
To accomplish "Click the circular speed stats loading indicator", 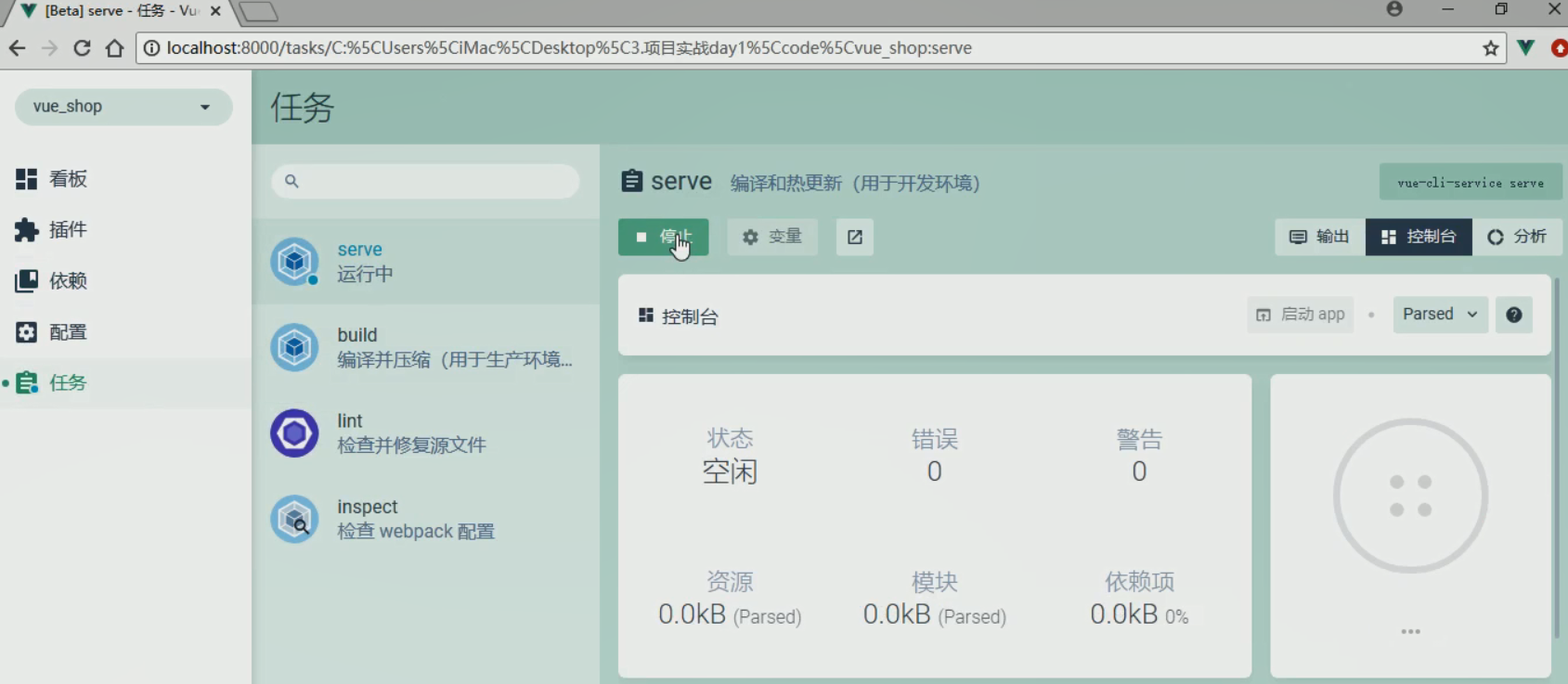I will click(1410, 496).
